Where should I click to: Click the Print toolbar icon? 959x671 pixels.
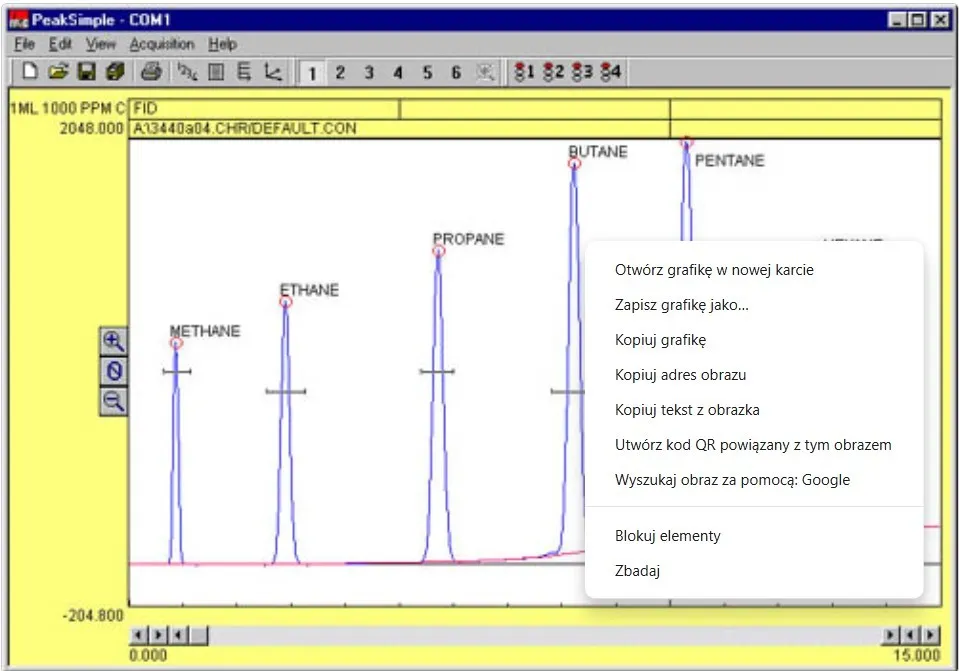tap(150, 72)
